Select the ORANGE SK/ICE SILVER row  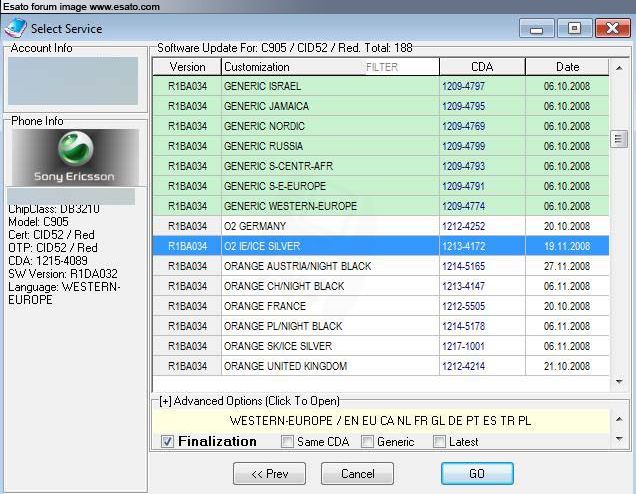[x=381, y=346]
